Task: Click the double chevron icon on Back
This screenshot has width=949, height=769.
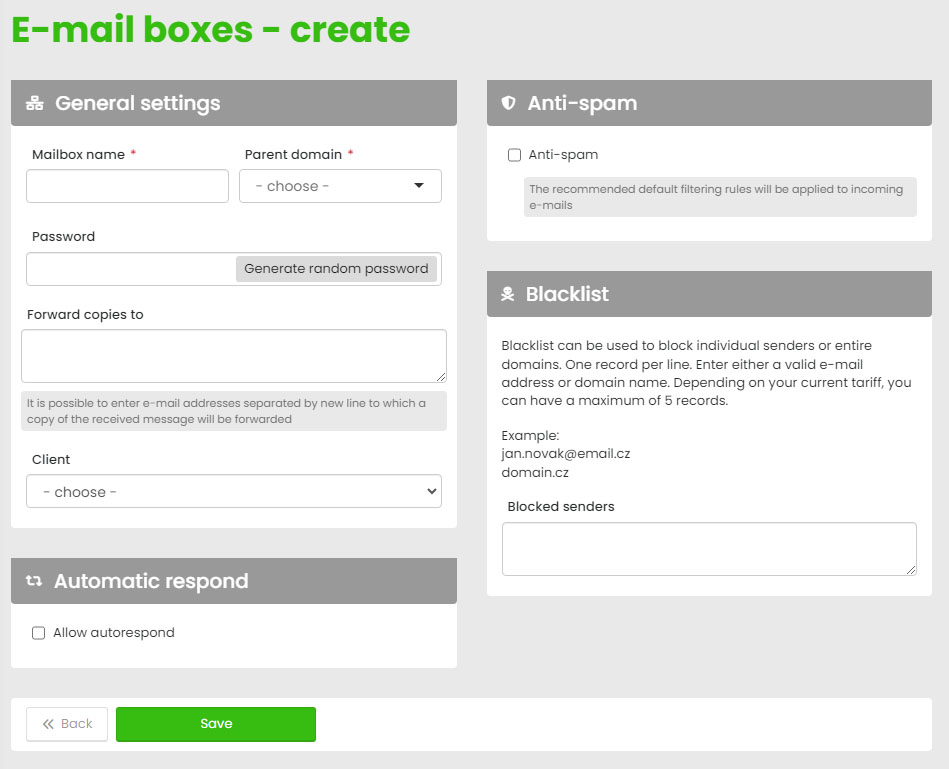Action: click(47, 724)
